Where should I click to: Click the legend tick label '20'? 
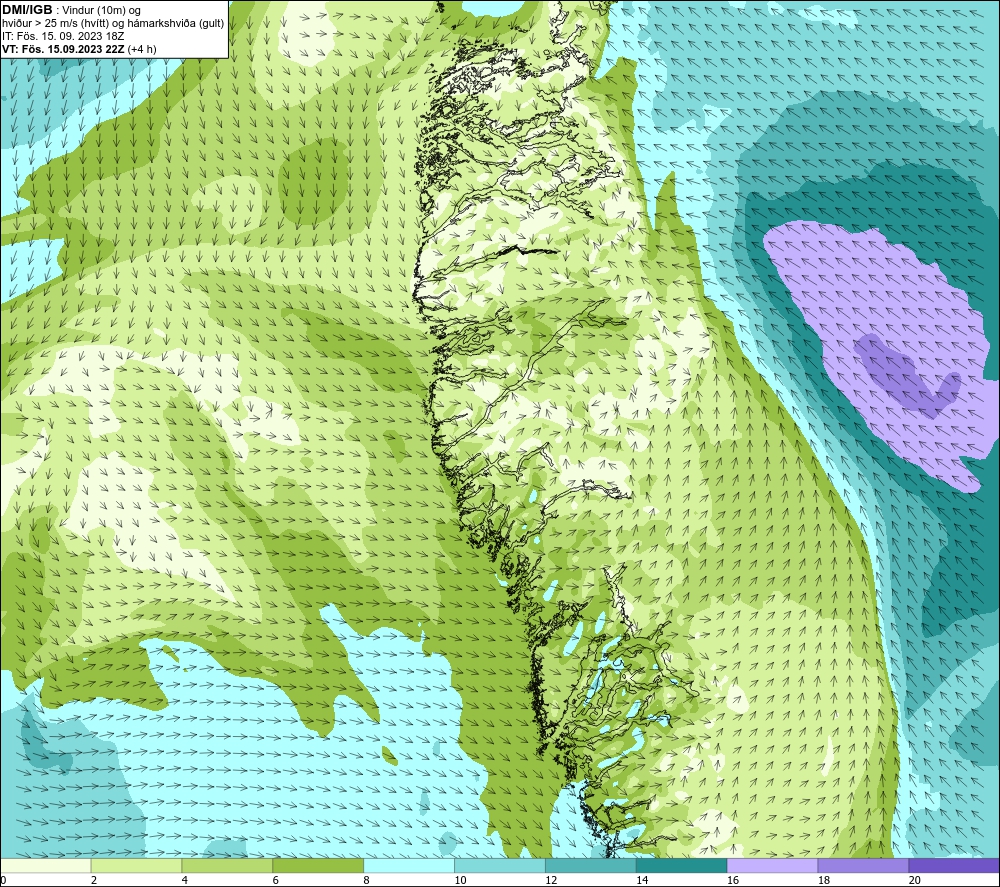(x=914, y=881)
